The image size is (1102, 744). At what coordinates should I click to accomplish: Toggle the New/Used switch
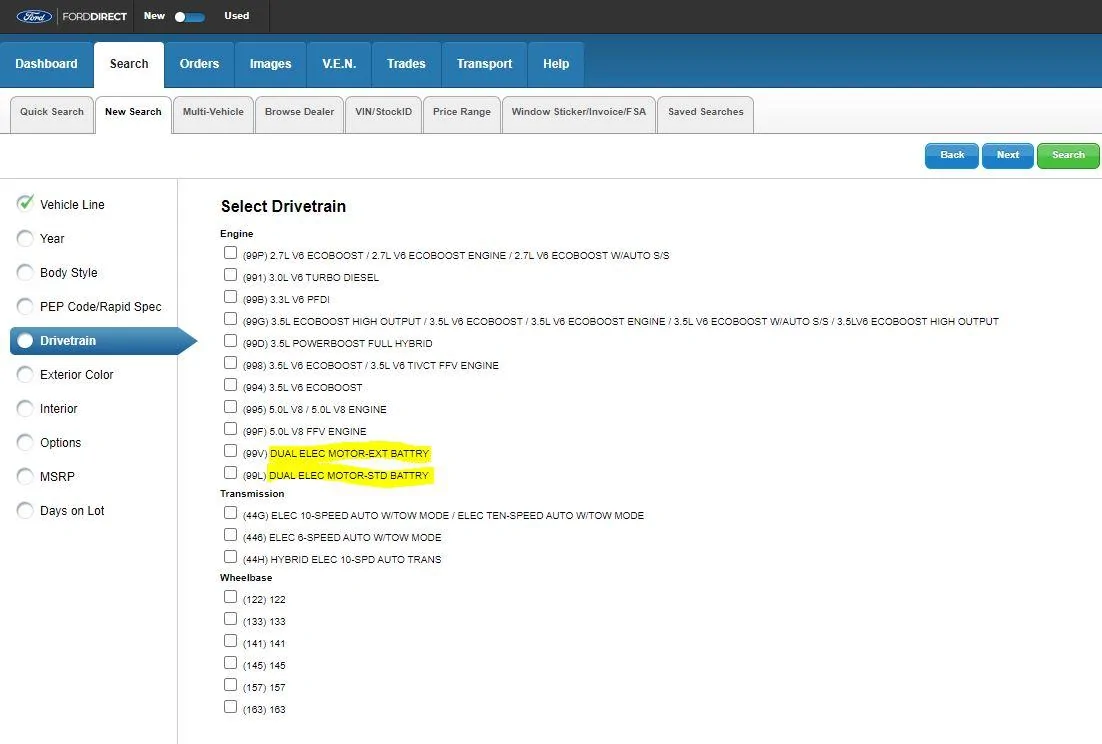pos(189,17)
